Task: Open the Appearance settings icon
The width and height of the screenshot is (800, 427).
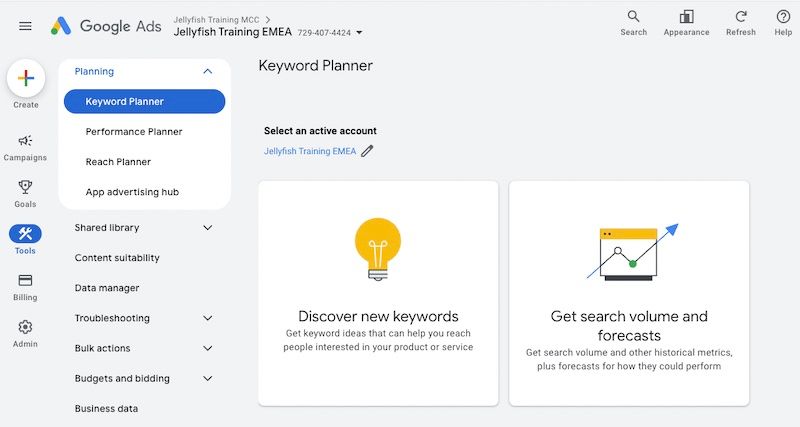Action: click(x=686, y=17)
